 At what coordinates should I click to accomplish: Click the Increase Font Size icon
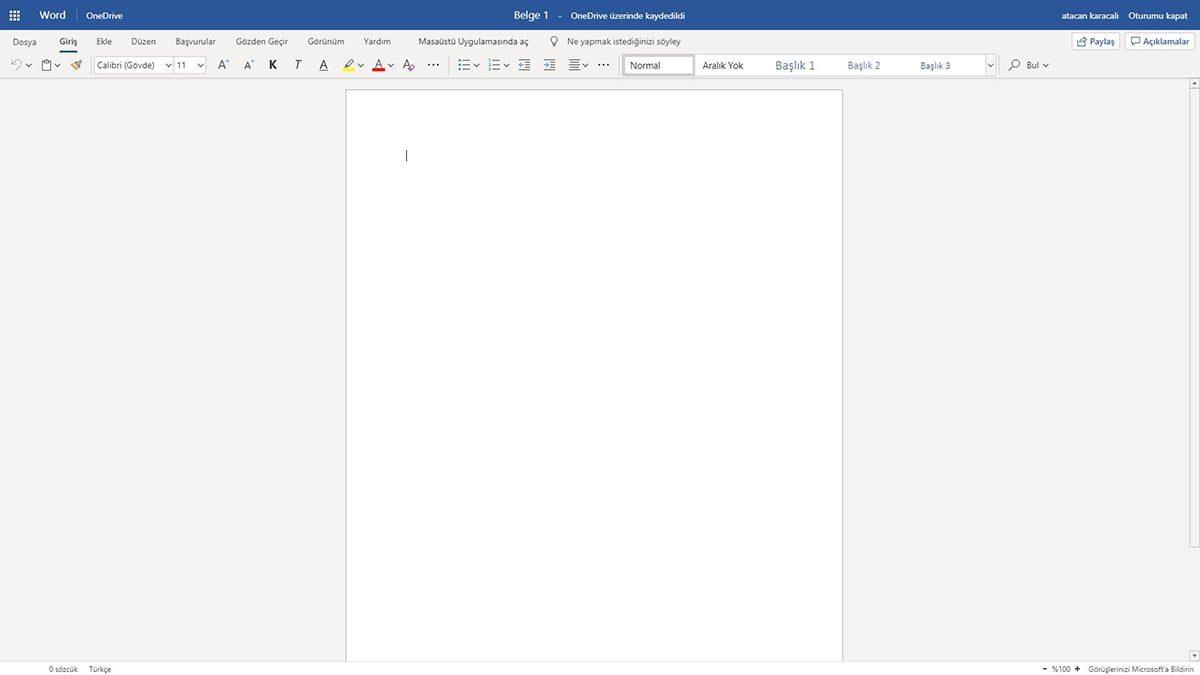tap(223, 64)
